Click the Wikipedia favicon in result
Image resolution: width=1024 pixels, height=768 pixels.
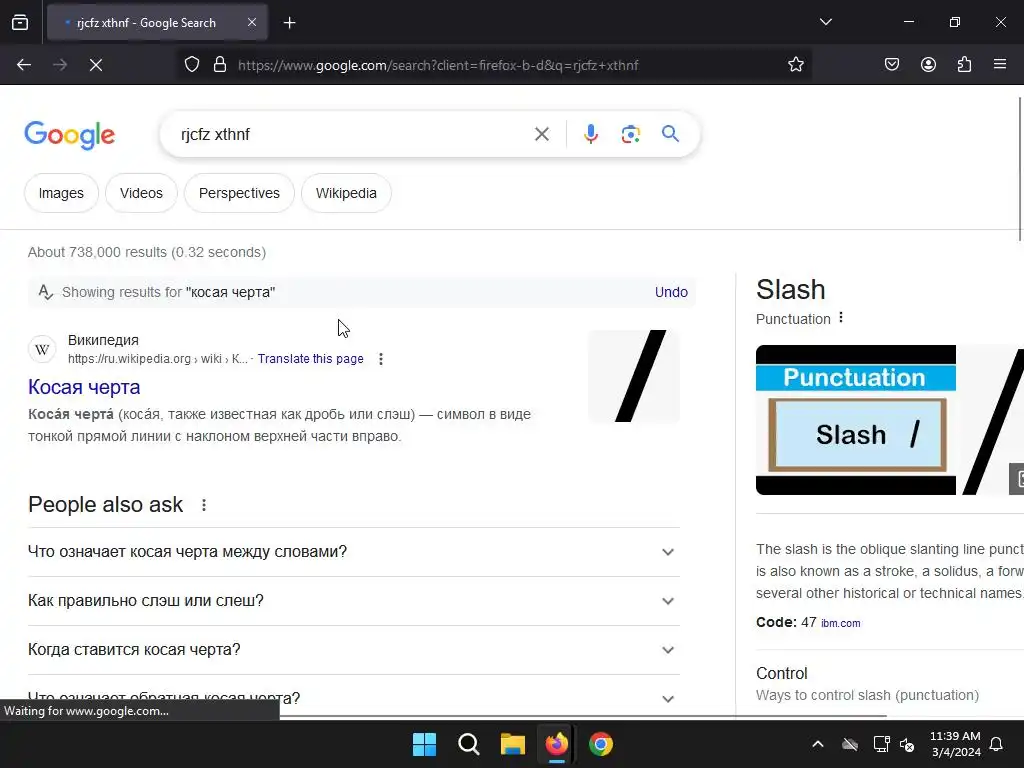(42, 349)
